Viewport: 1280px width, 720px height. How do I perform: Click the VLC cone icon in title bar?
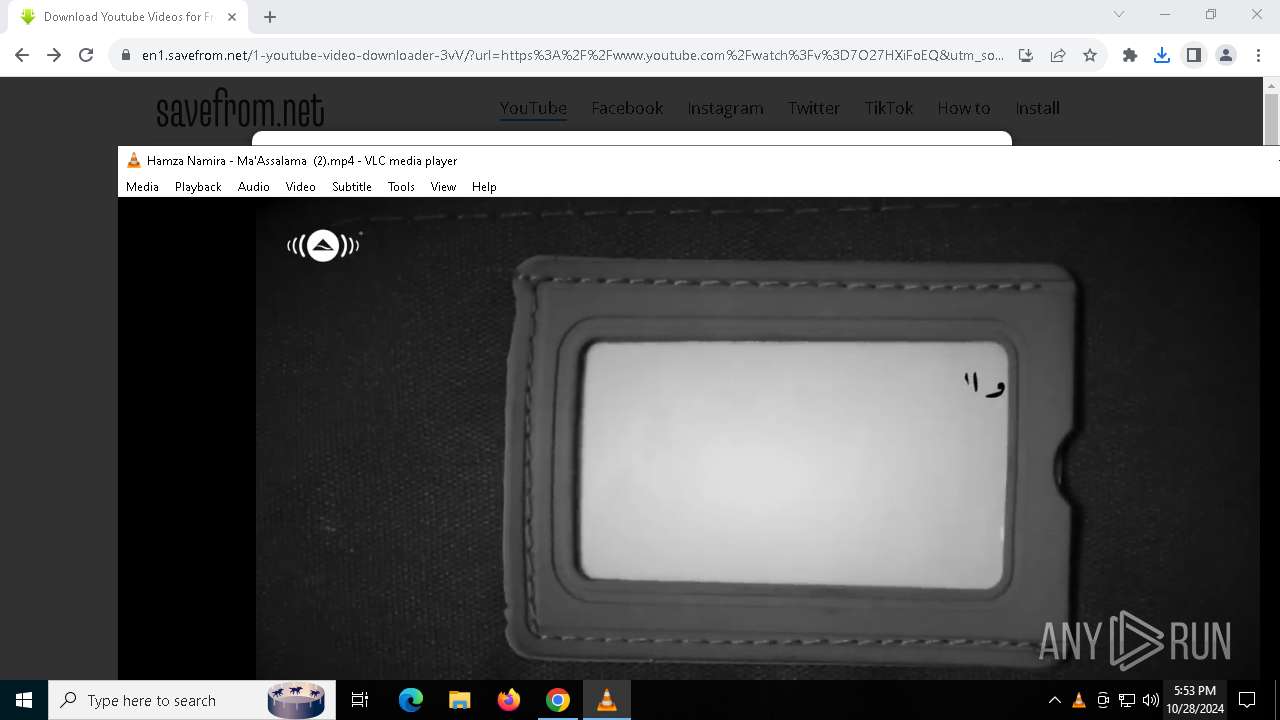(134, 160)
